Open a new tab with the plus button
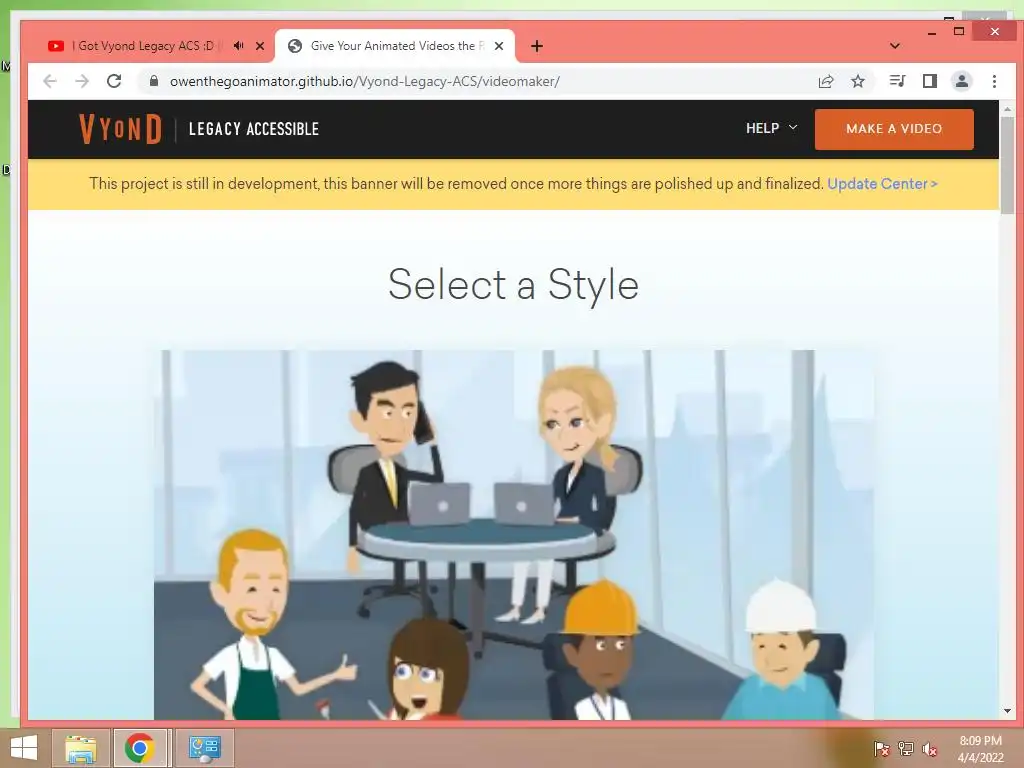The width and height of the screenshot is (1024, 768). click(x=537, y=46)
